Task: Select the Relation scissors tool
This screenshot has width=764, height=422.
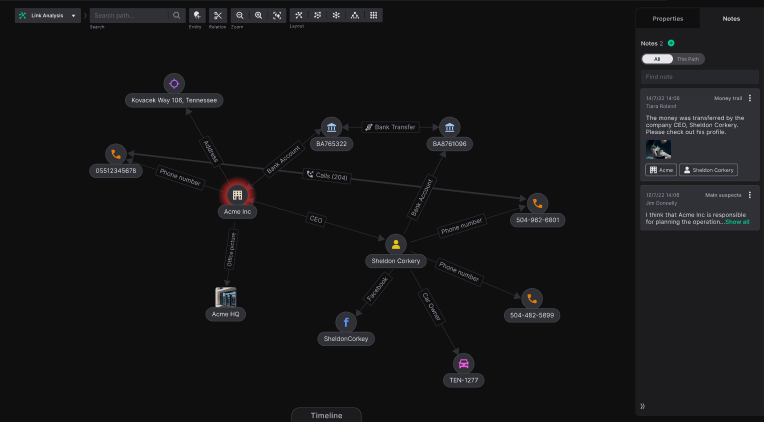Action: pos(218,16)
